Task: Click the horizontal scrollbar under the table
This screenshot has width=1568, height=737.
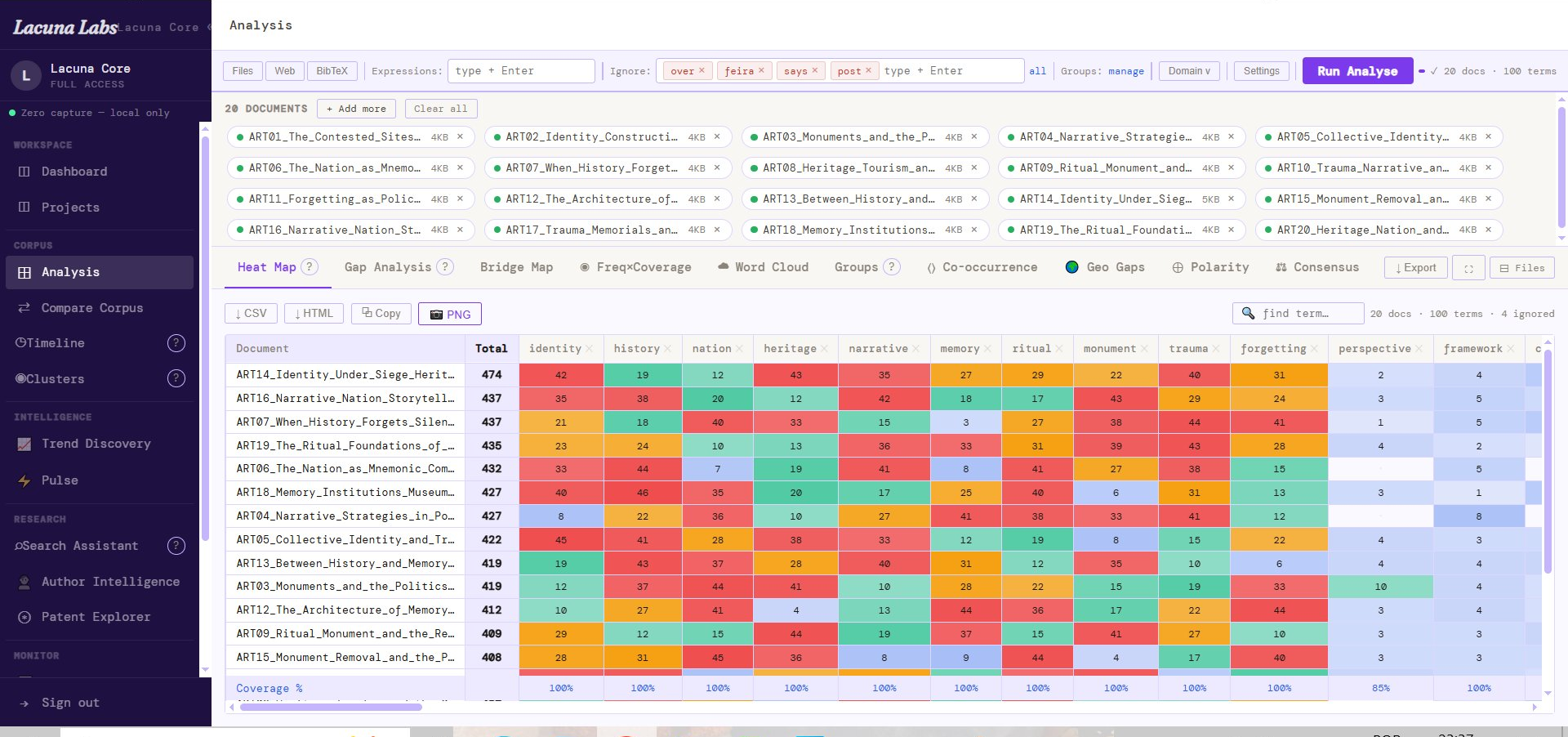Action: 331,708
